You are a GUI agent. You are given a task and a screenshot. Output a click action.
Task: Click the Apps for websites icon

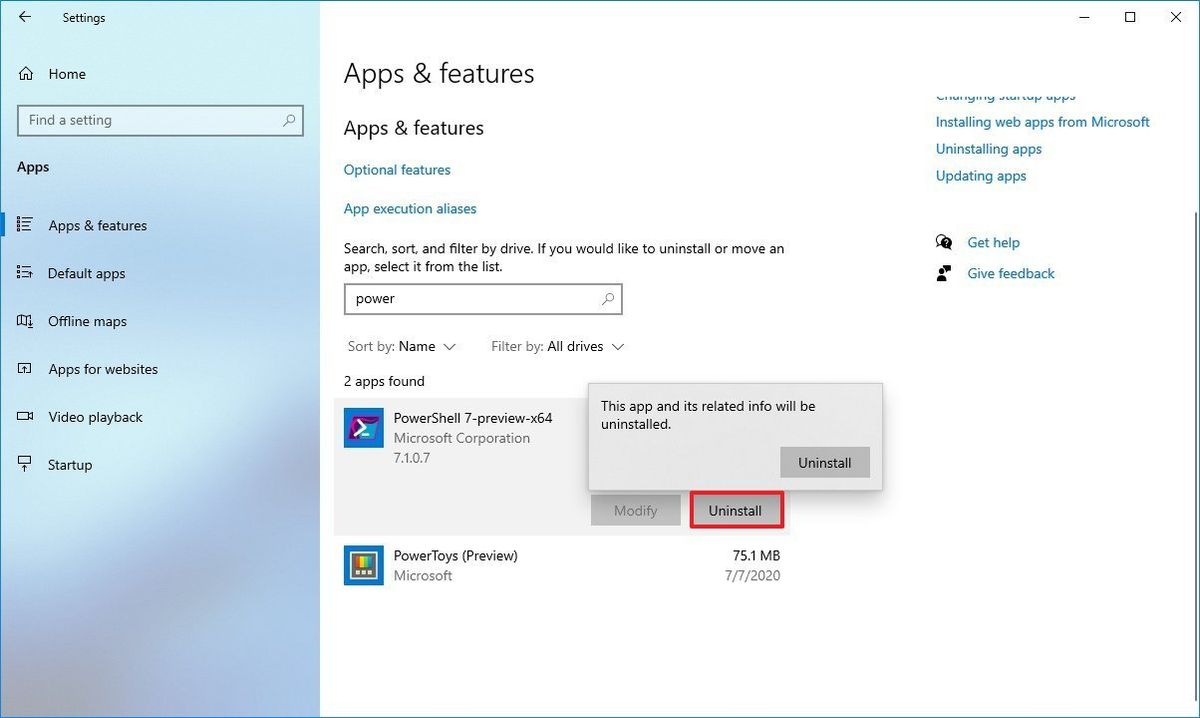[x=26, y=369]
